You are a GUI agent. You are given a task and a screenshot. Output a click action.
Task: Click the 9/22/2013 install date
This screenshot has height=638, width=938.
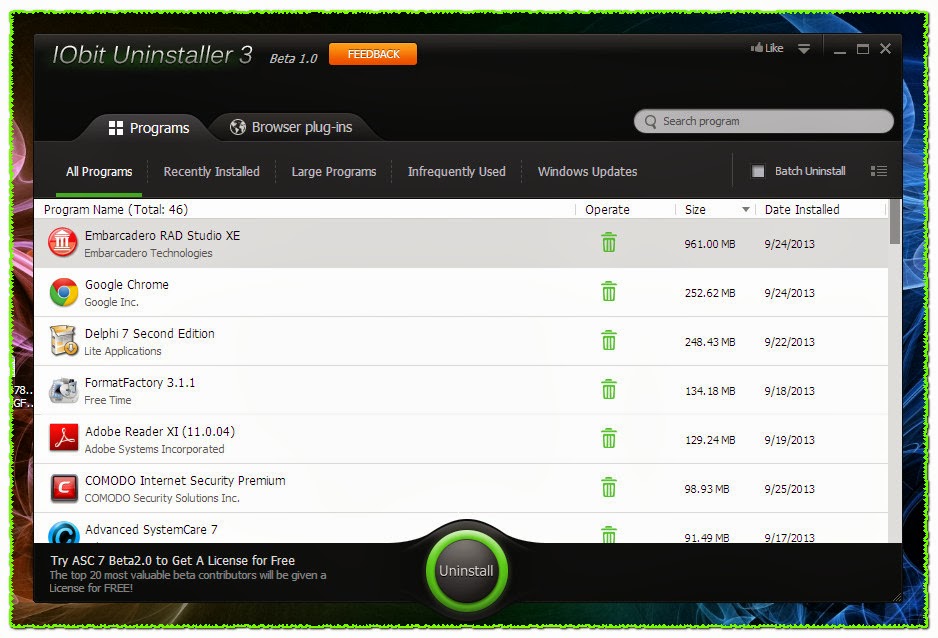(x=790, y=342)
